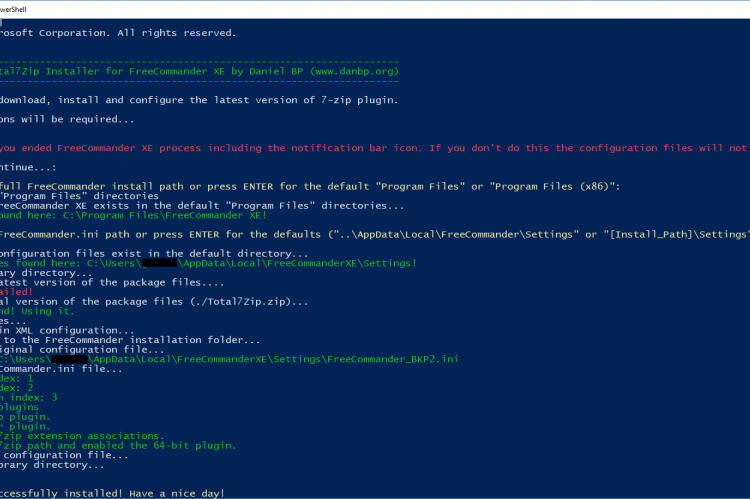750x499 pixels.
Task: Click the green 'index: 3' line
Action: (x=28, y=397)
